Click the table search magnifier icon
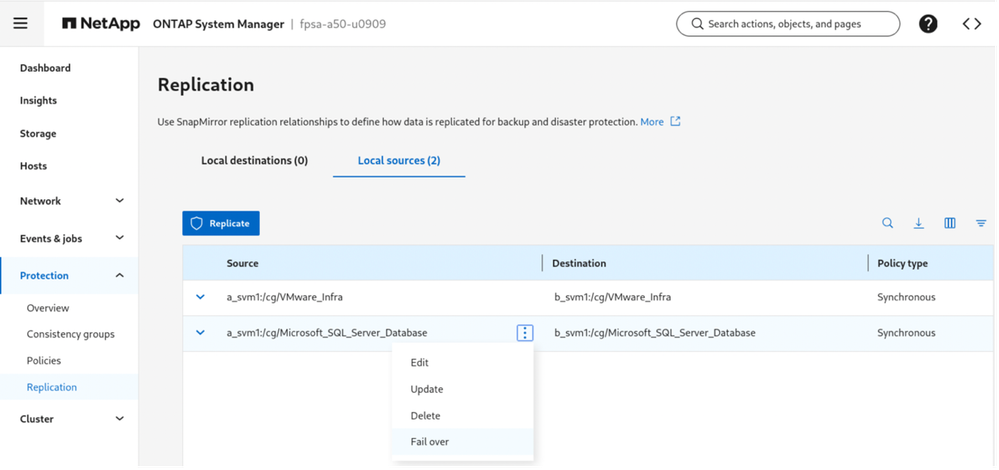Screen dimensions: 999x470 888,223
